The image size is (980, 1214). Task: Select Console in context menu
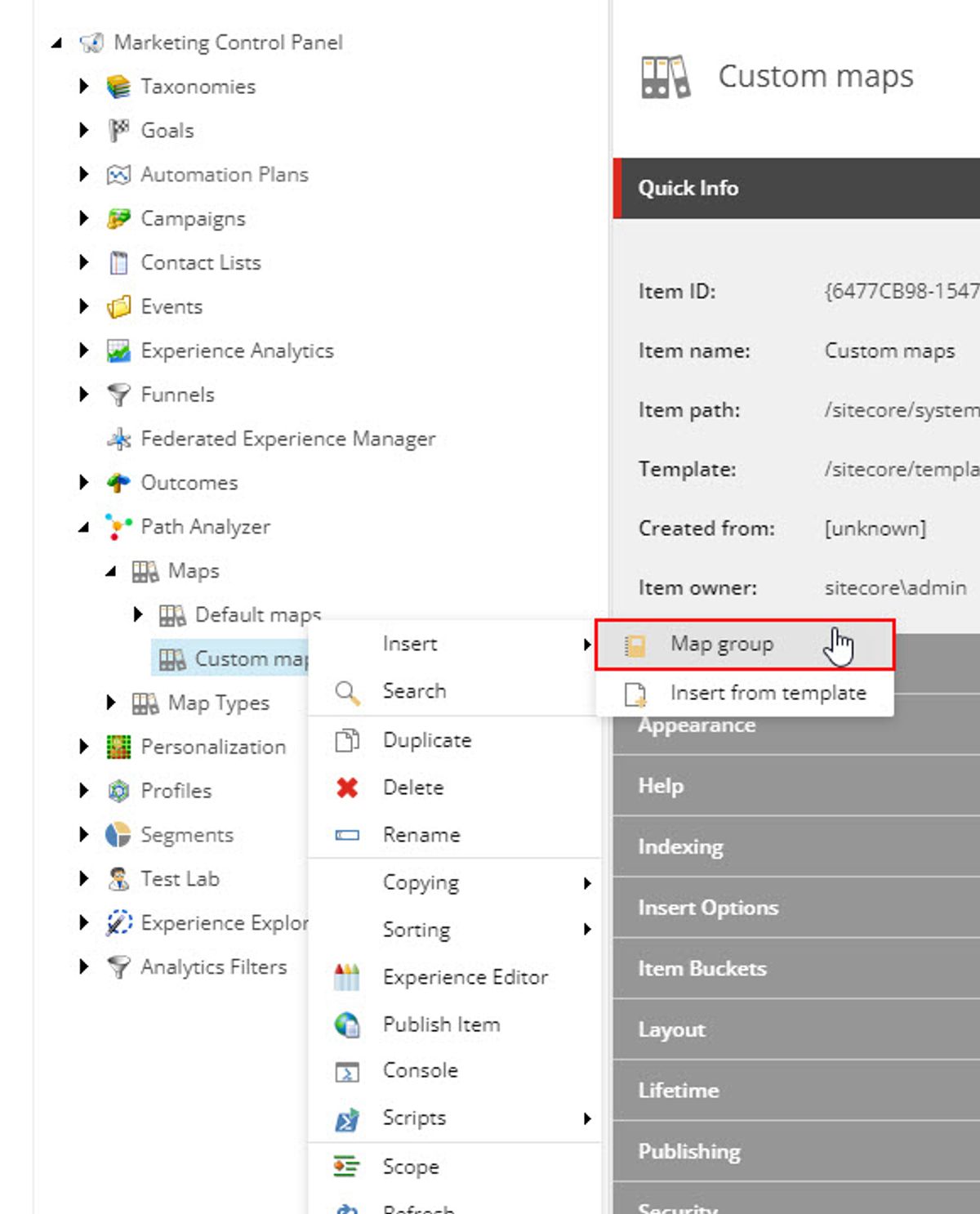(x=454, y=1071)
